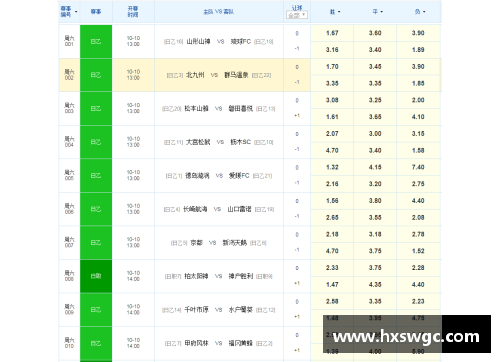Image resolution: width=500 pixels, height=362 pixels.
Task: Pick lose odds 7.40 for match 005
Action: (x=418, y=167)
